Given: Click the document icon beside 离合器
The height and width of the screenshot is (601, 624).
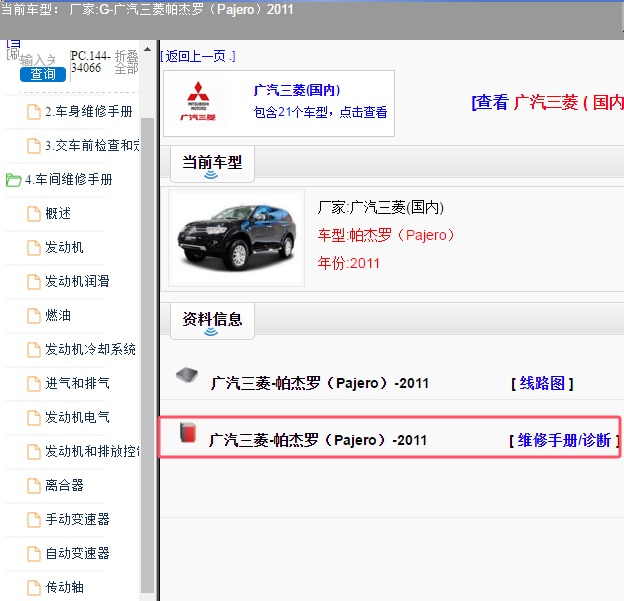Looking at the screenshot, I should click(34, 486).
